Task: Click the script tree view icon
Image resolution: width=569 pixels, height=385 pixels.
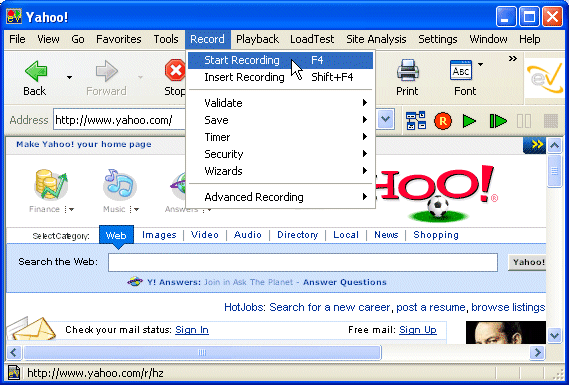Action: tap(416, 120)
